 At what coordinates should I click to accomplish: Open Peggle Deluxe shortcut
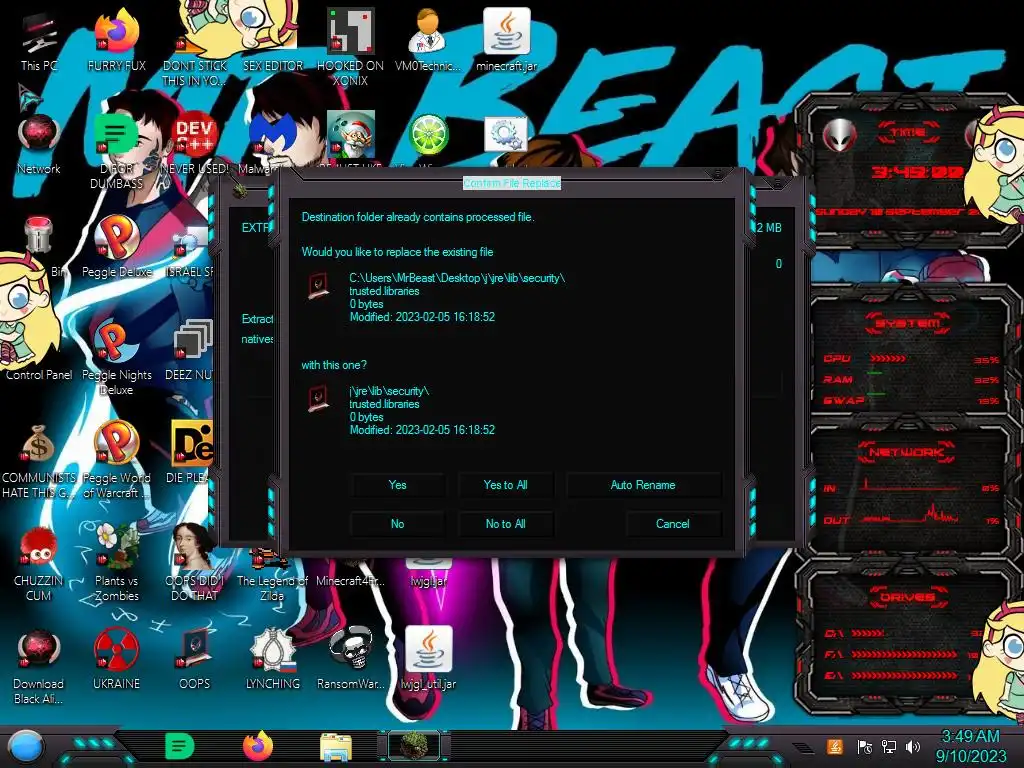[116, 247]
